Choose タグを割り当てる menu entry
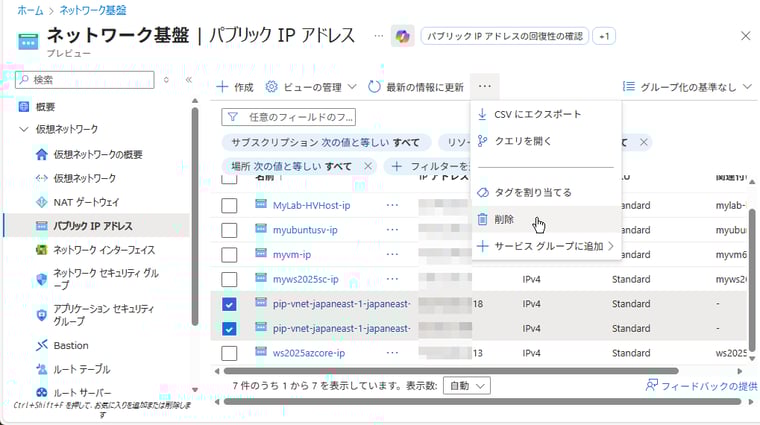The image size is (760, 425). [x=546, y=192]
